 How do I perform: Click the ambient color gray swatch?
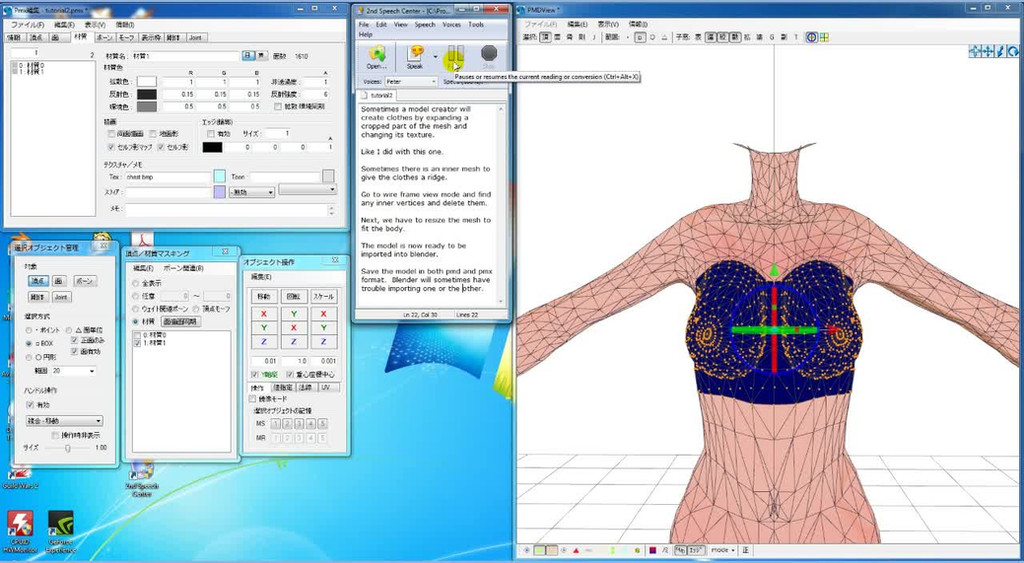pos(147,107)
